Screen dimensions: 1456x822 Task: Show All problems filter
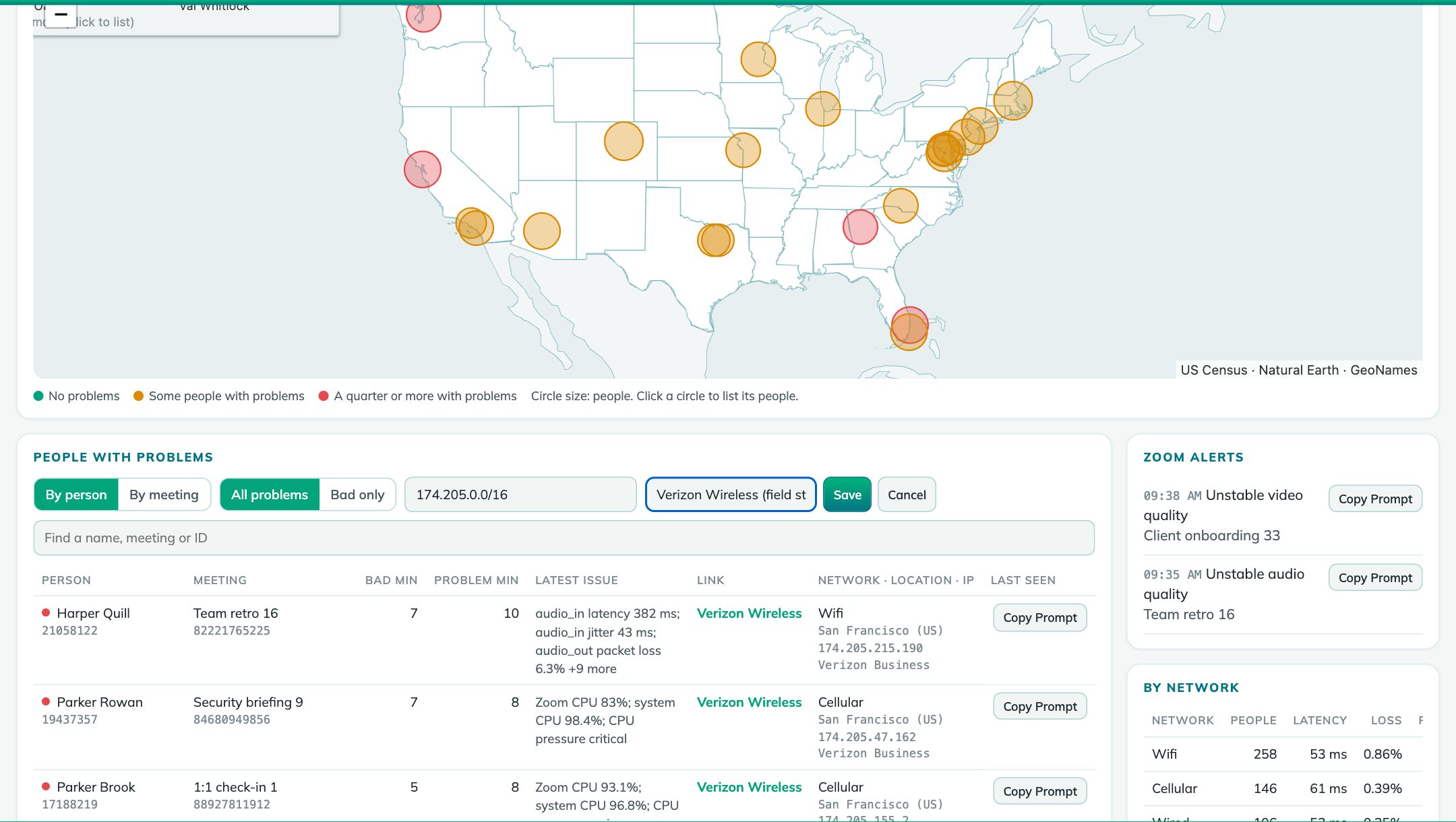(270, 495)
